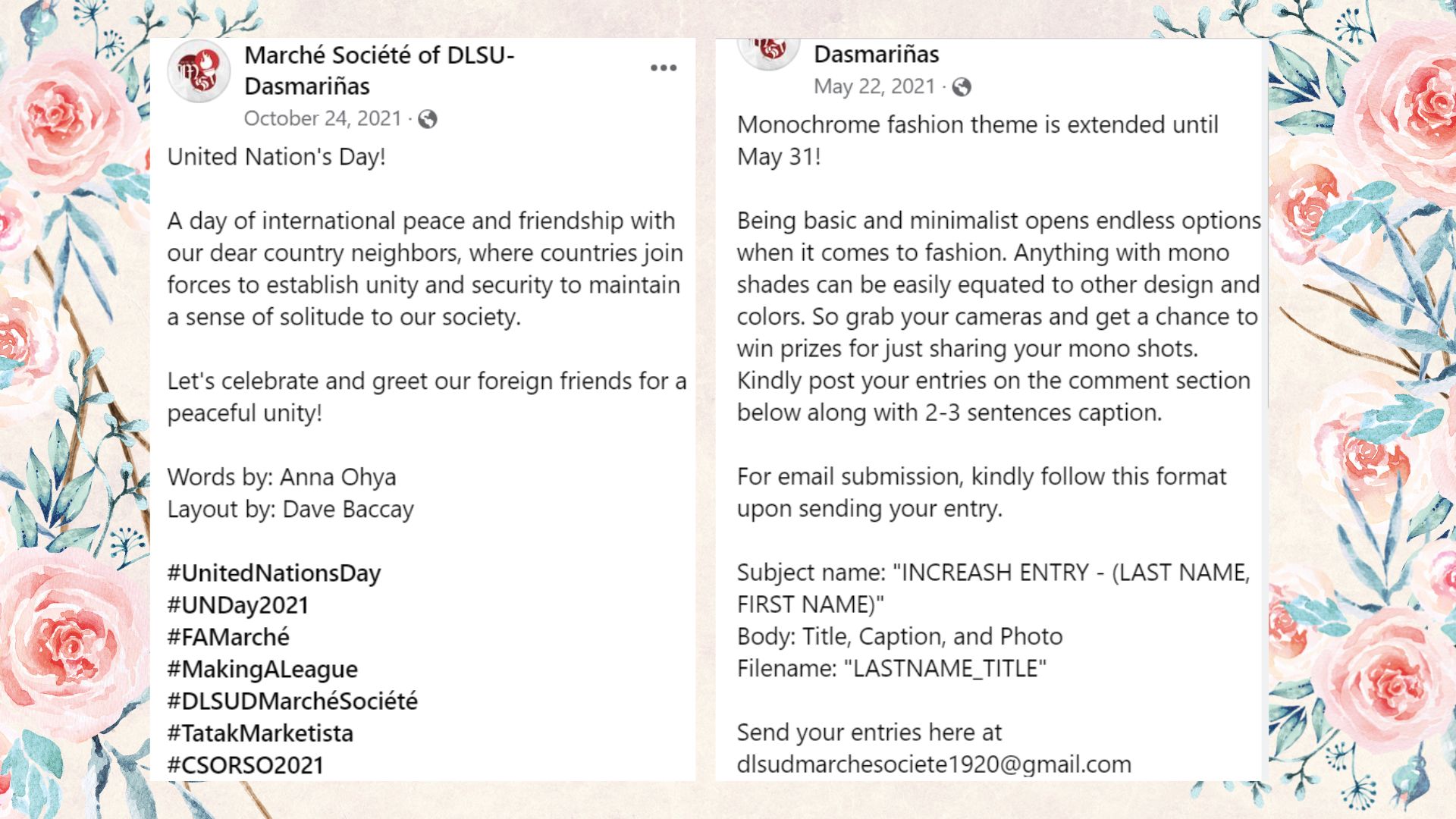1456x819 pixels.
Task: Open Marché Société profile picture on left post
Action: [199, 71]
